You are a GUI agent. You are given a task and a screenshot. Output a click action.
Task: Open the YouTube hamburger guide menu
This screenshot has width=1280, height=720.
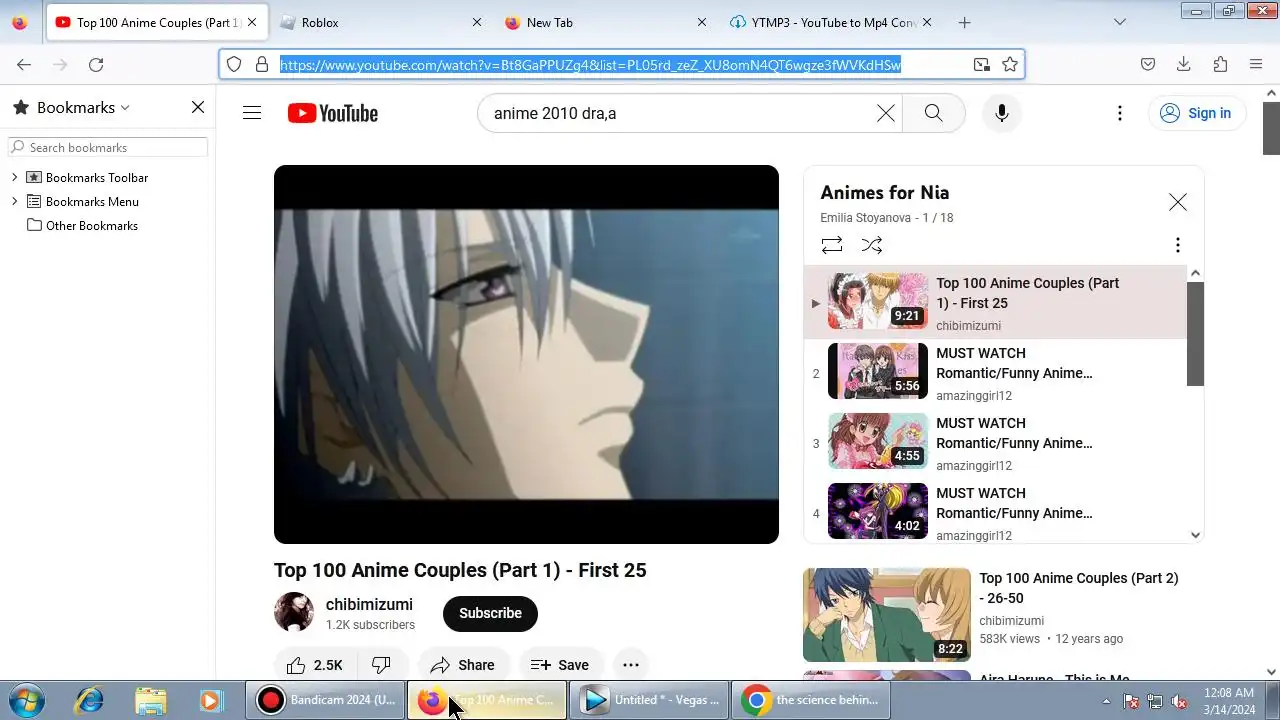(x=252, y=113)
